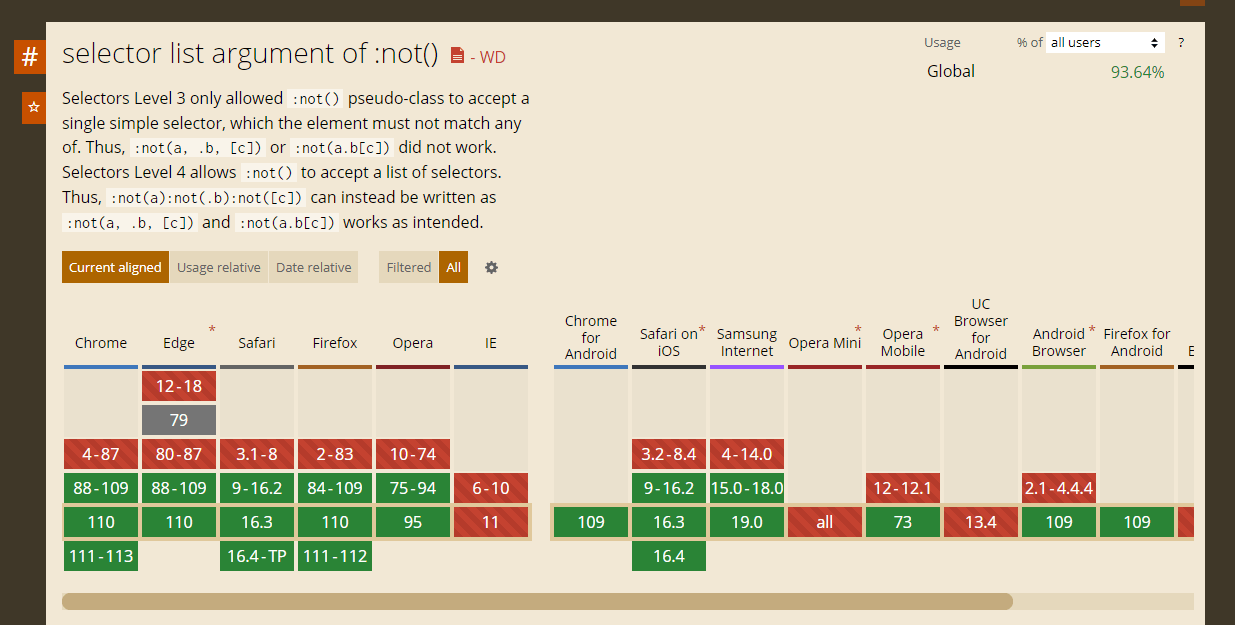Open the settings gear icon
Image resolution: width=1235 pixels, height=625 pixels.
click(x=491, y=267)
